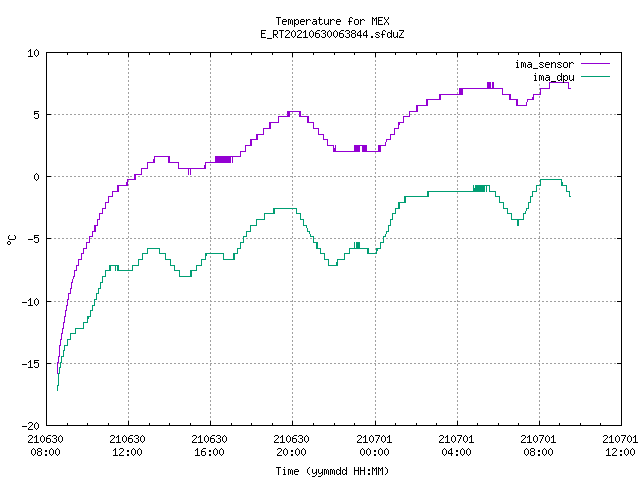This screenshot has height=480, width=640.
Task: Click the y-axis tick label 10
Action: coord(33,53)
